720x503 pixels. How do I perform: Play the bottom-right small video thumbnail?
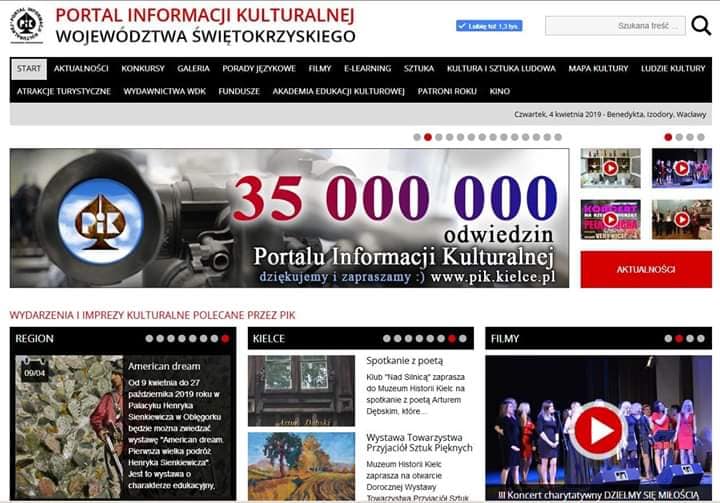click(682, 220)
